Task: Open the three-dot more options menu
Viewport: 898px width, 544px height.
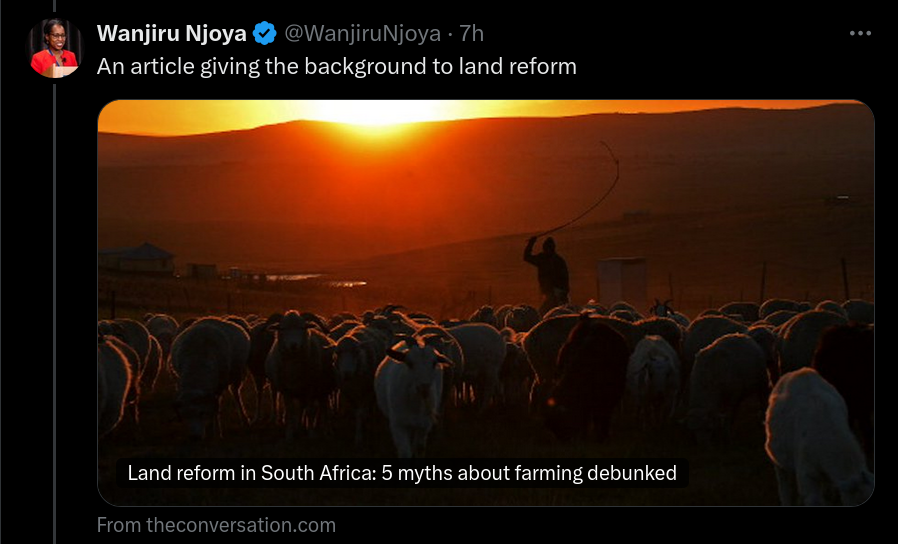Action: (x=860, y=34)
